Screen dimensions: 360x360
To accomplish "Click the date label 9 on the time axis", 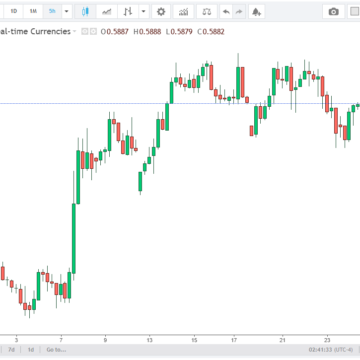I will [x=105, y=340].
